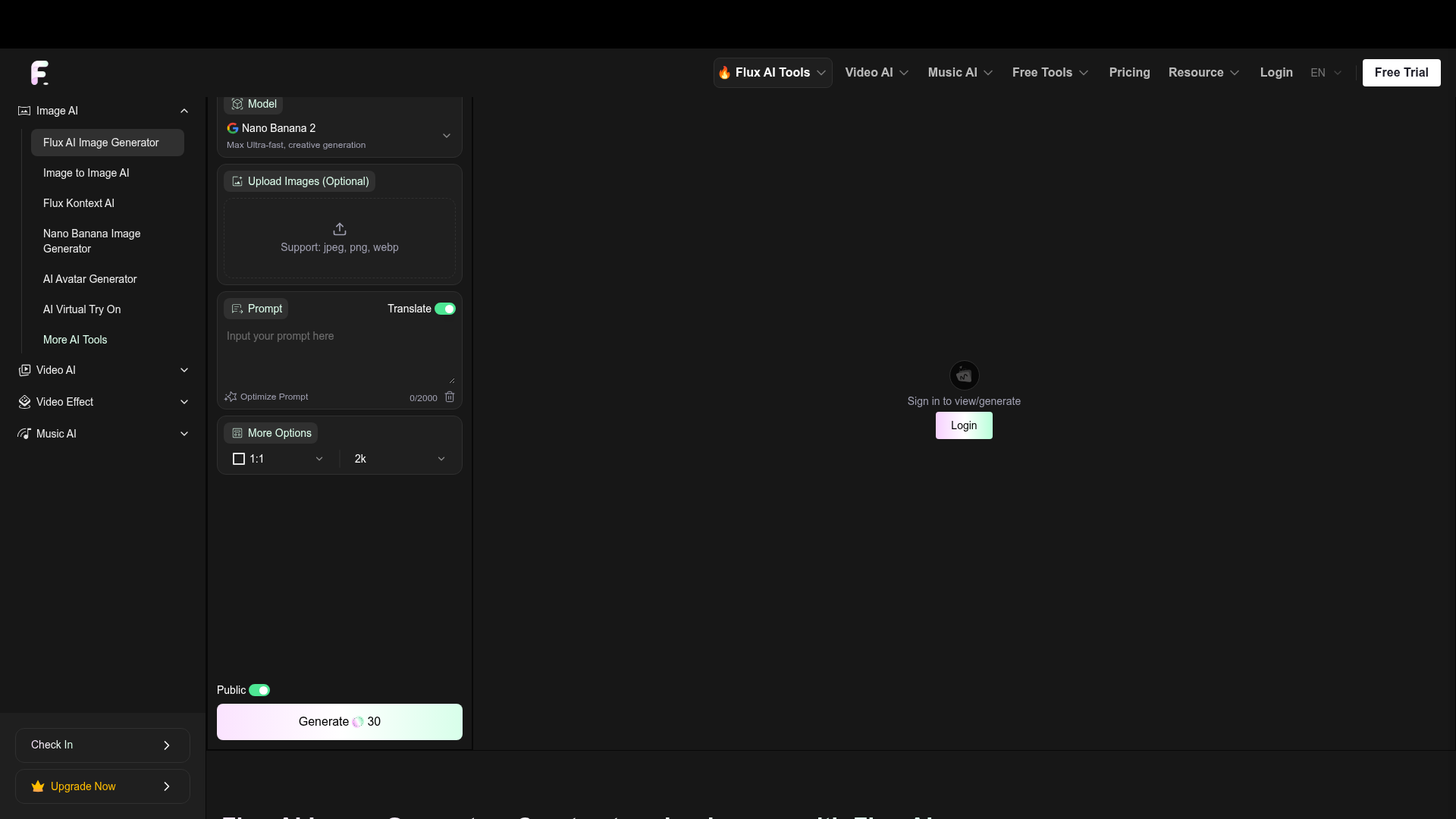Click the Video Effect sidebar icon
The width and height of the screenshot is (1456, 819).
[x=24, y=402]
